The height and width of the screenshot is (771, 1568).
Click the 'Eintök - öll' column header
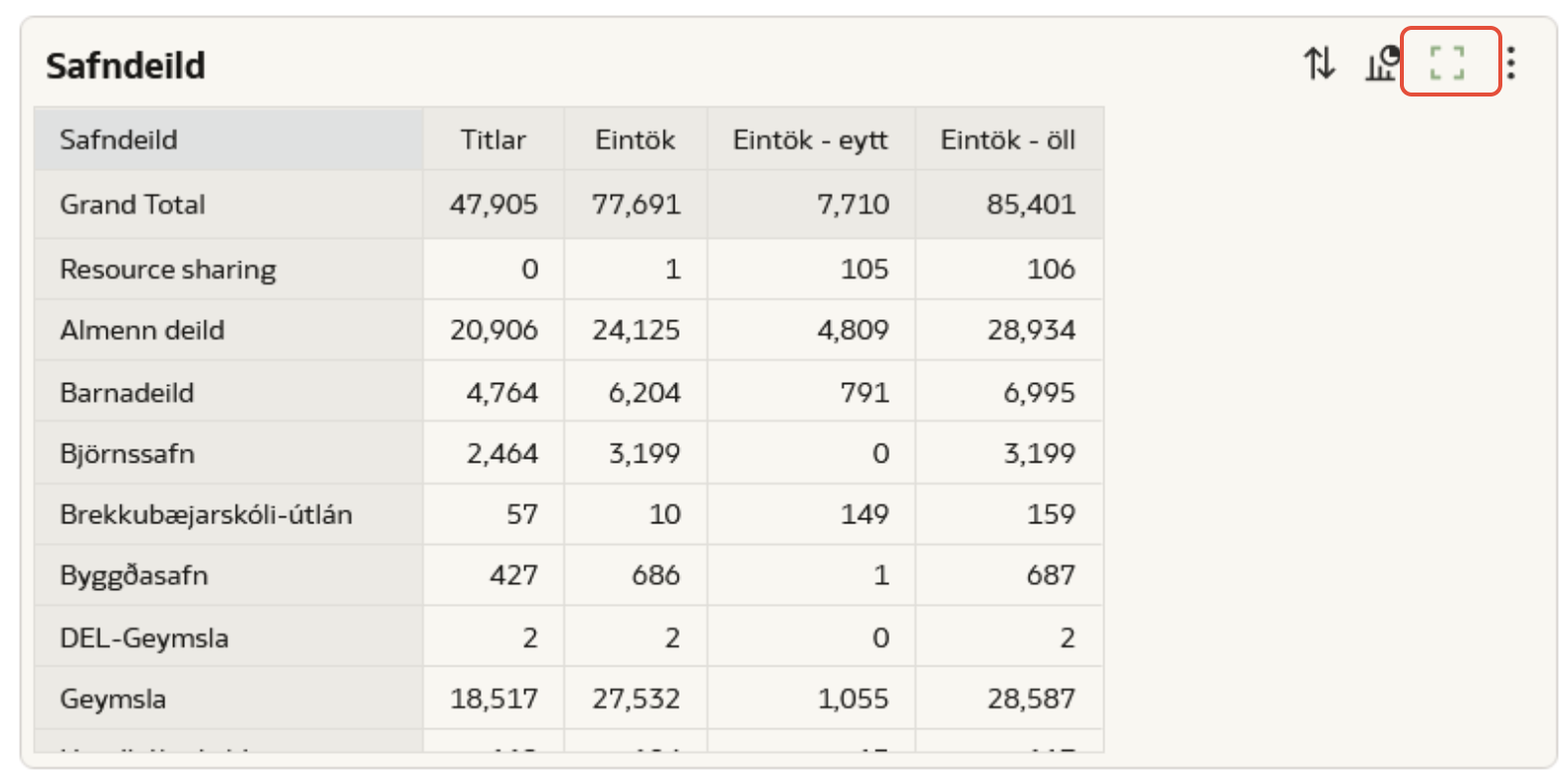(1008, 139)
